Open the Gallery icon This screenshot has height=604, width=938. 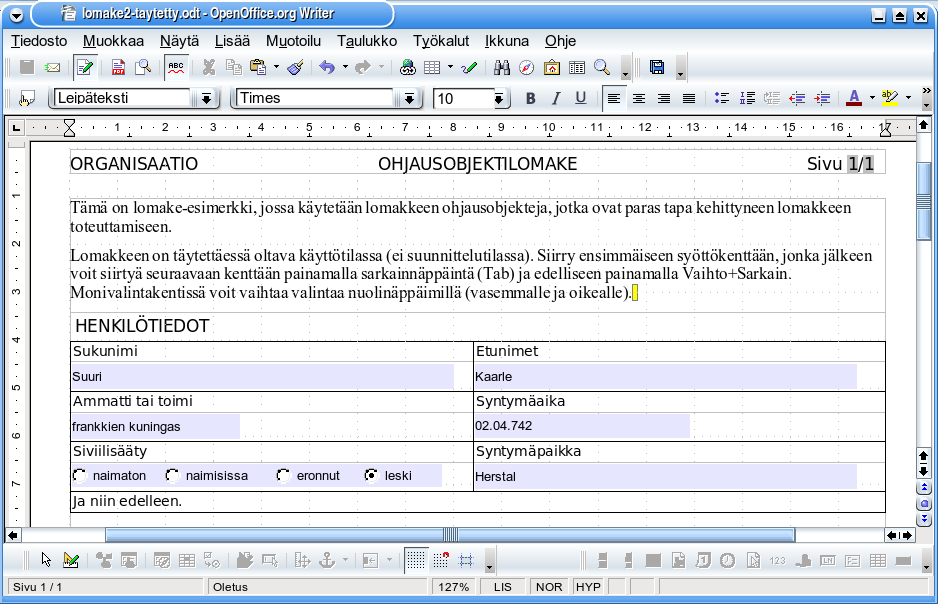point(552,68)
